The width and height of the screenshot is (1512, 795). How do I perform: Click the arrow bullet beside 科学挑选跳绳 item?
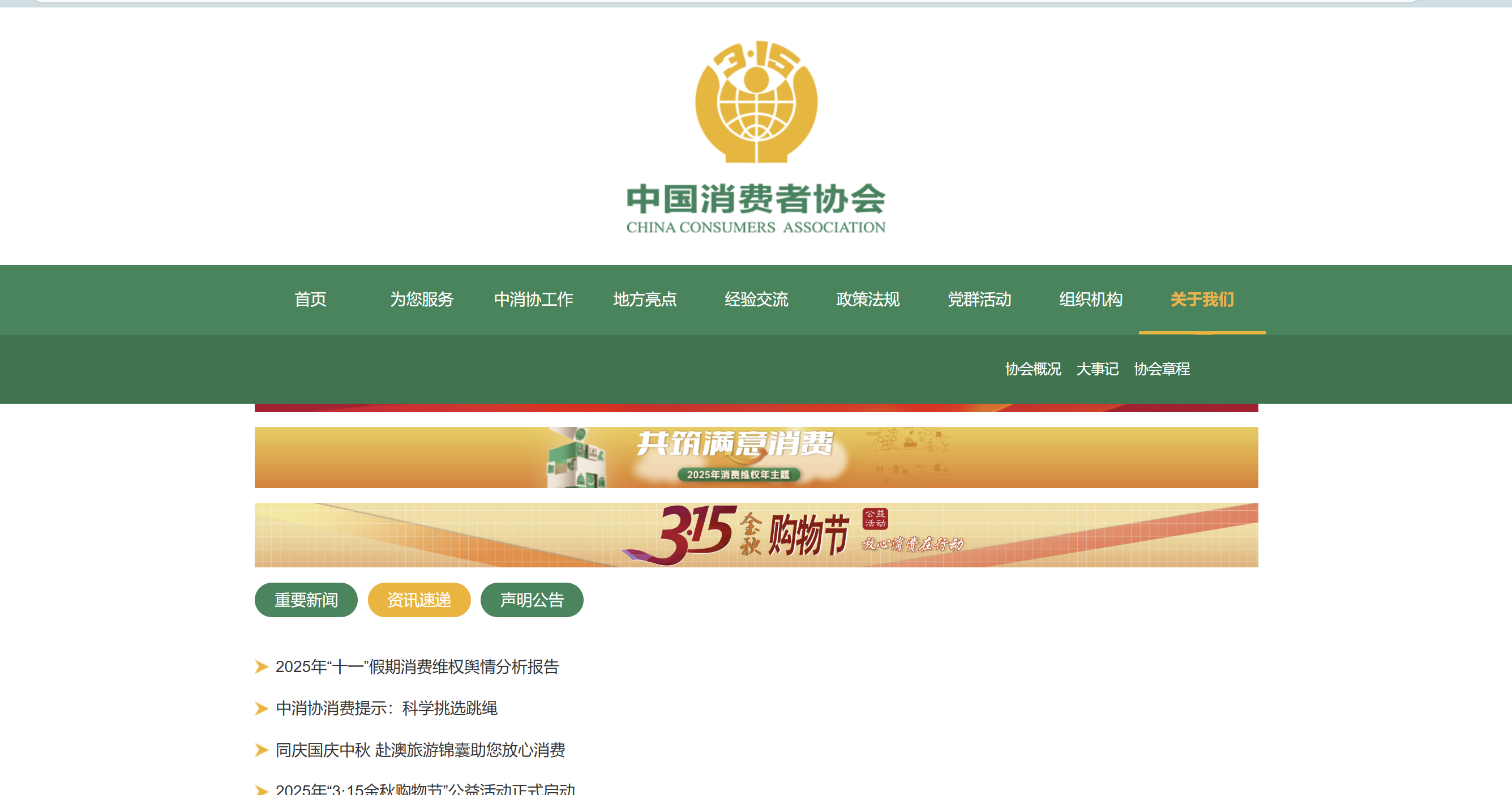point(260,708)
